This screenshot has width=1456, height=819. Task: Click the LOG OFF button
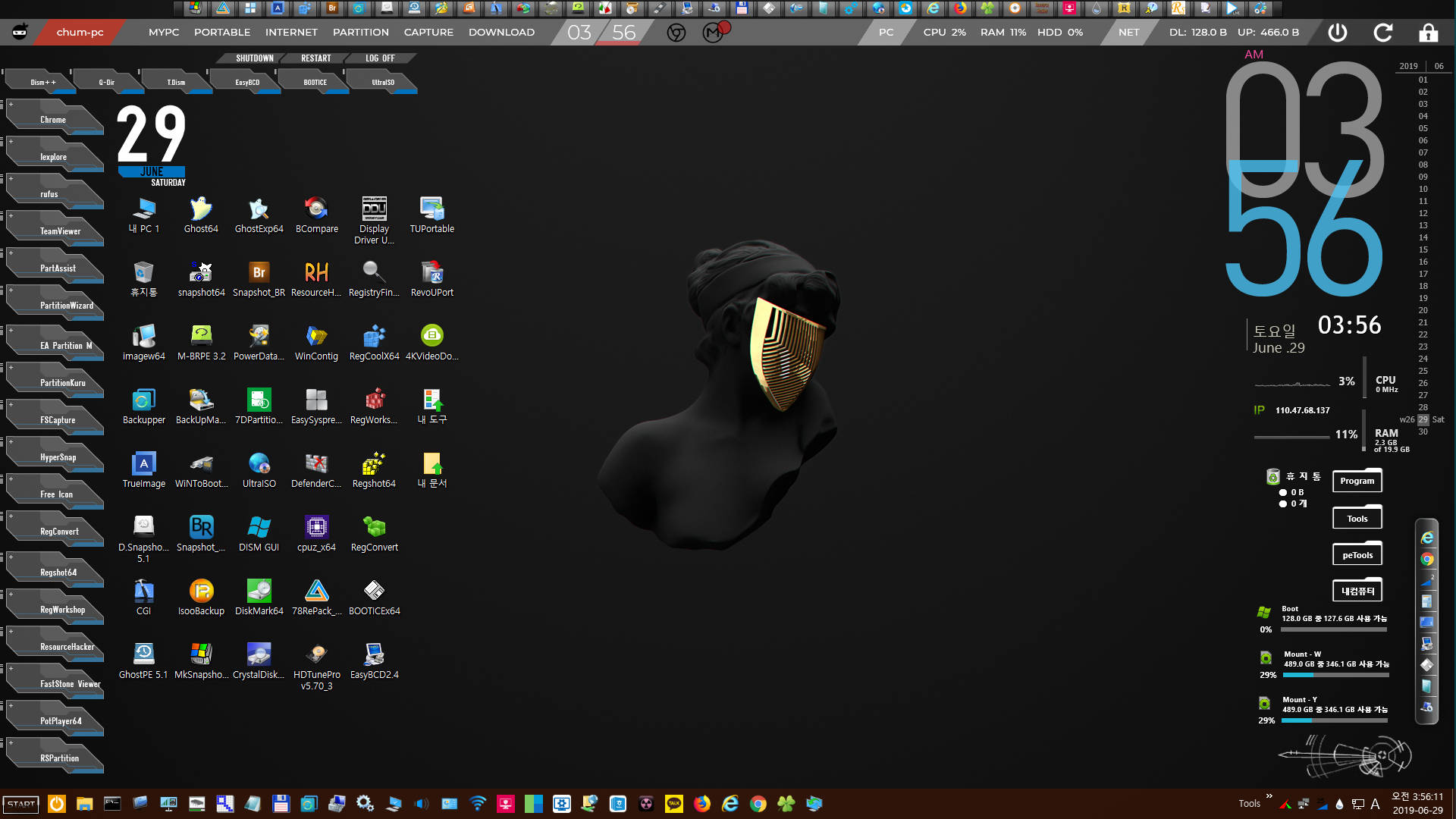[x=380, y=58]
